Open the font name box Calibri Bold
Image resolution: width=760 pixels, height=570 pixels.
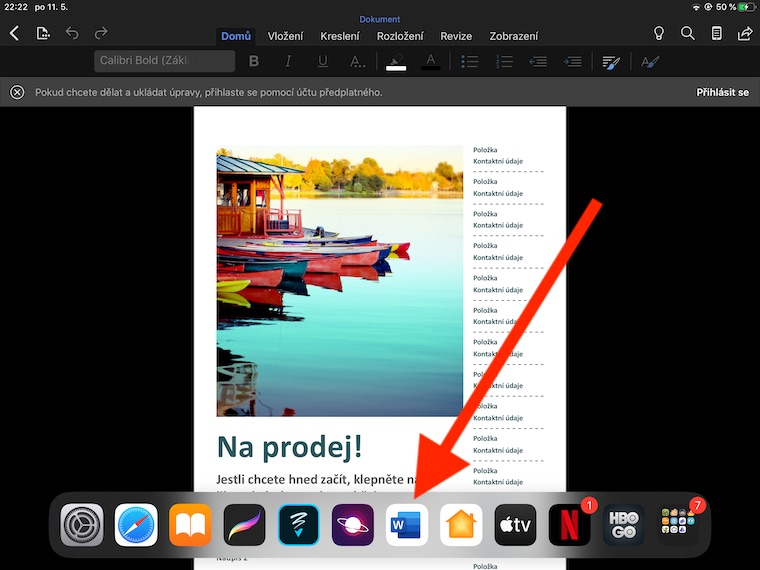tap(164, 61)
